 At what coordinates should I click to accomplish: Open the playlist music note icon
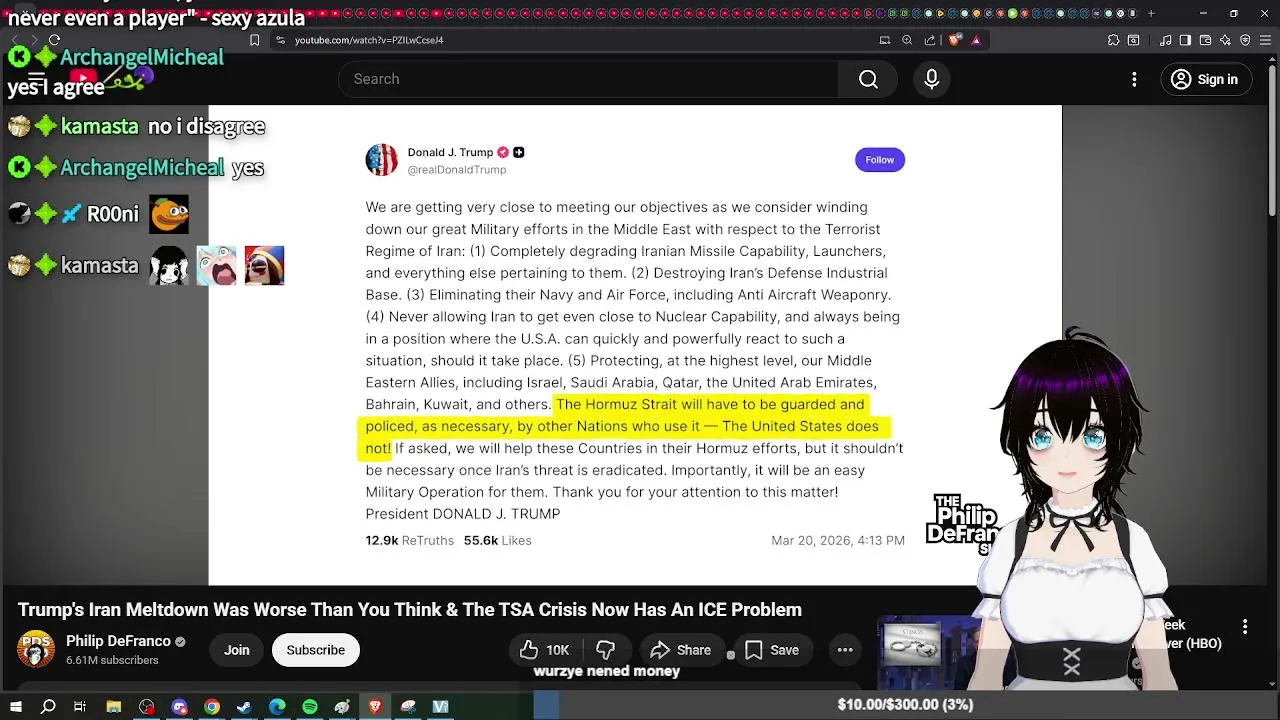click(x=1166, y=40)
